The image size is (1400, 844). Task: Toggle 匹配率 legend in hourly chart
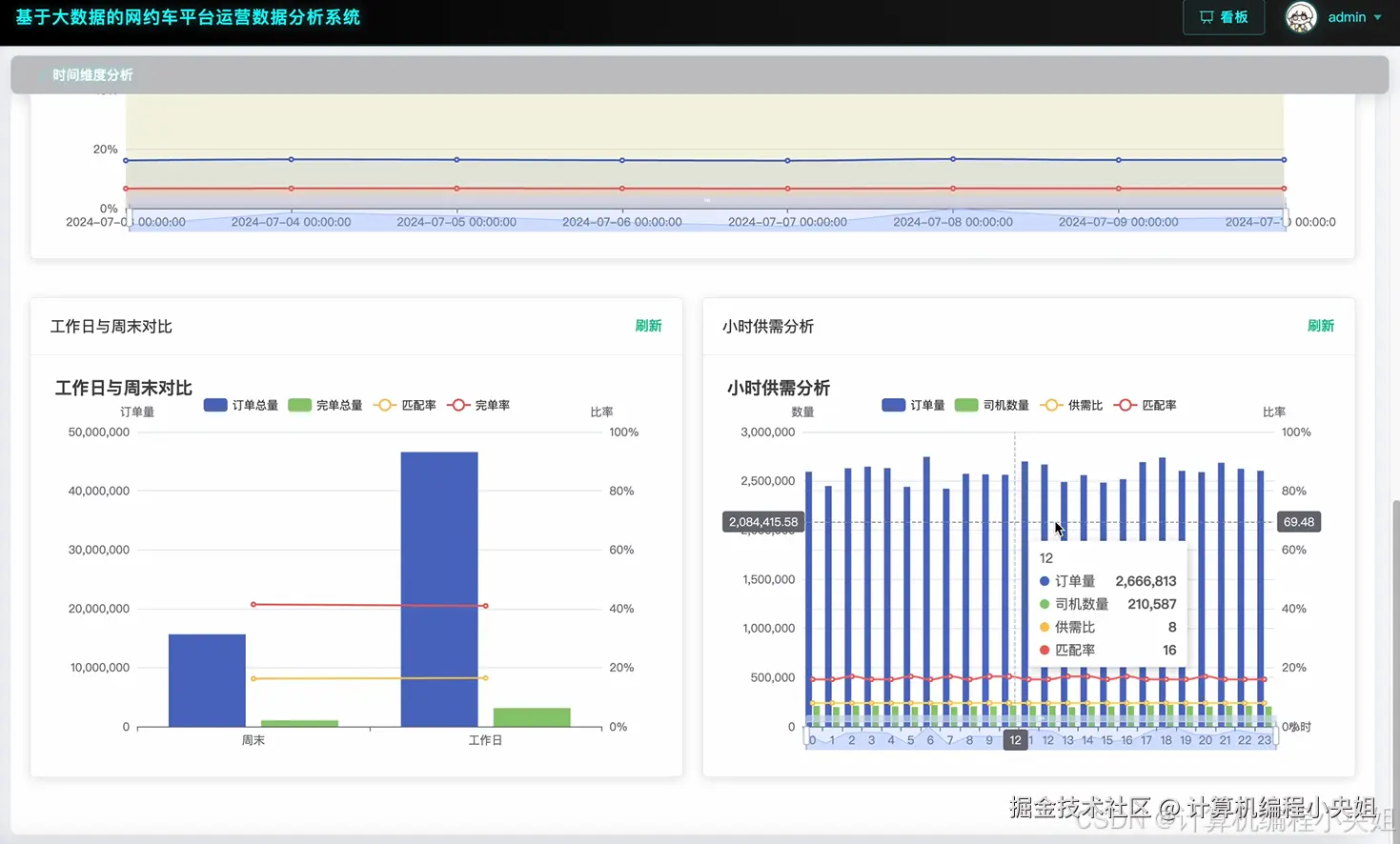pos(1145,405)
